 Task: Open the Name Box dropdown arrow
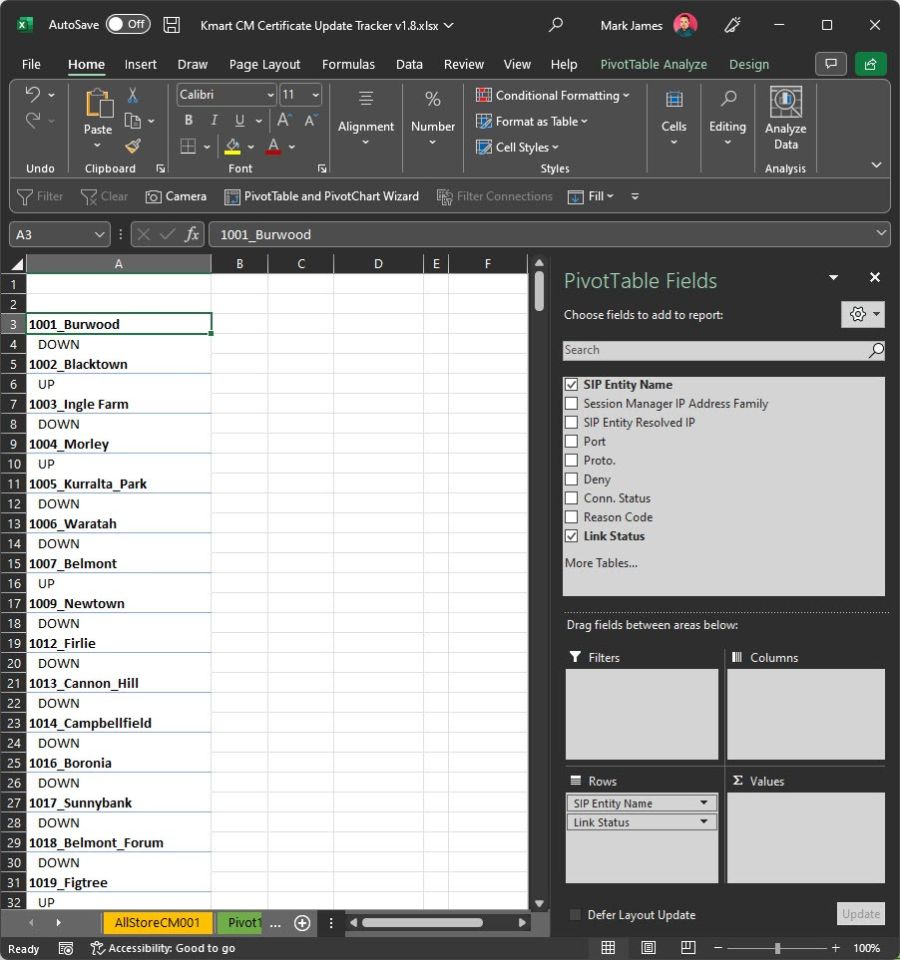pos(99,234)
